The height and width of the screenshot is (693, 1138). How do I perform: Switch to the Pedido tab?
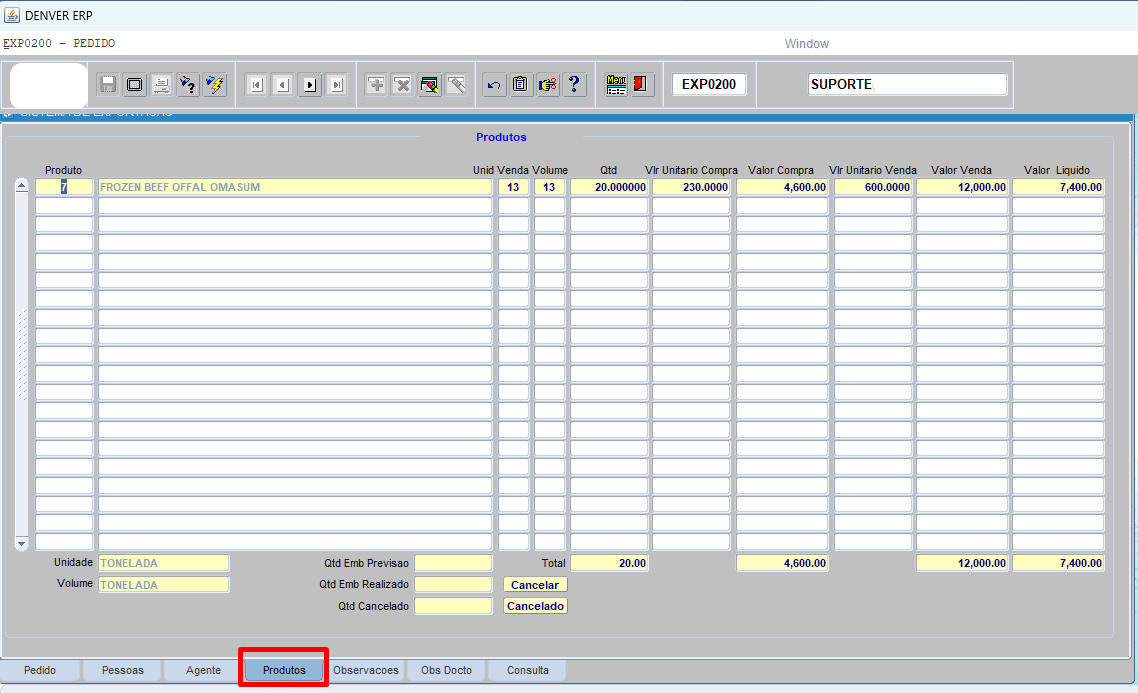(x=40, y=670)
